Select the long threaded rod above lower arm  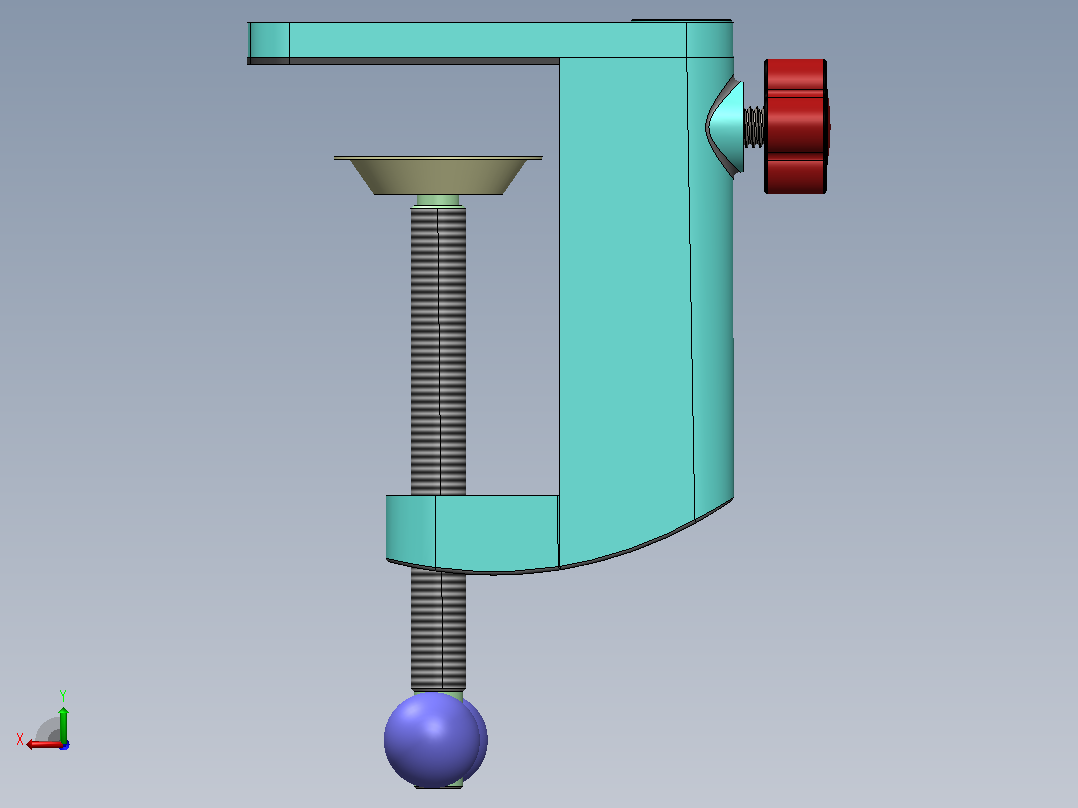pos(439,351)
